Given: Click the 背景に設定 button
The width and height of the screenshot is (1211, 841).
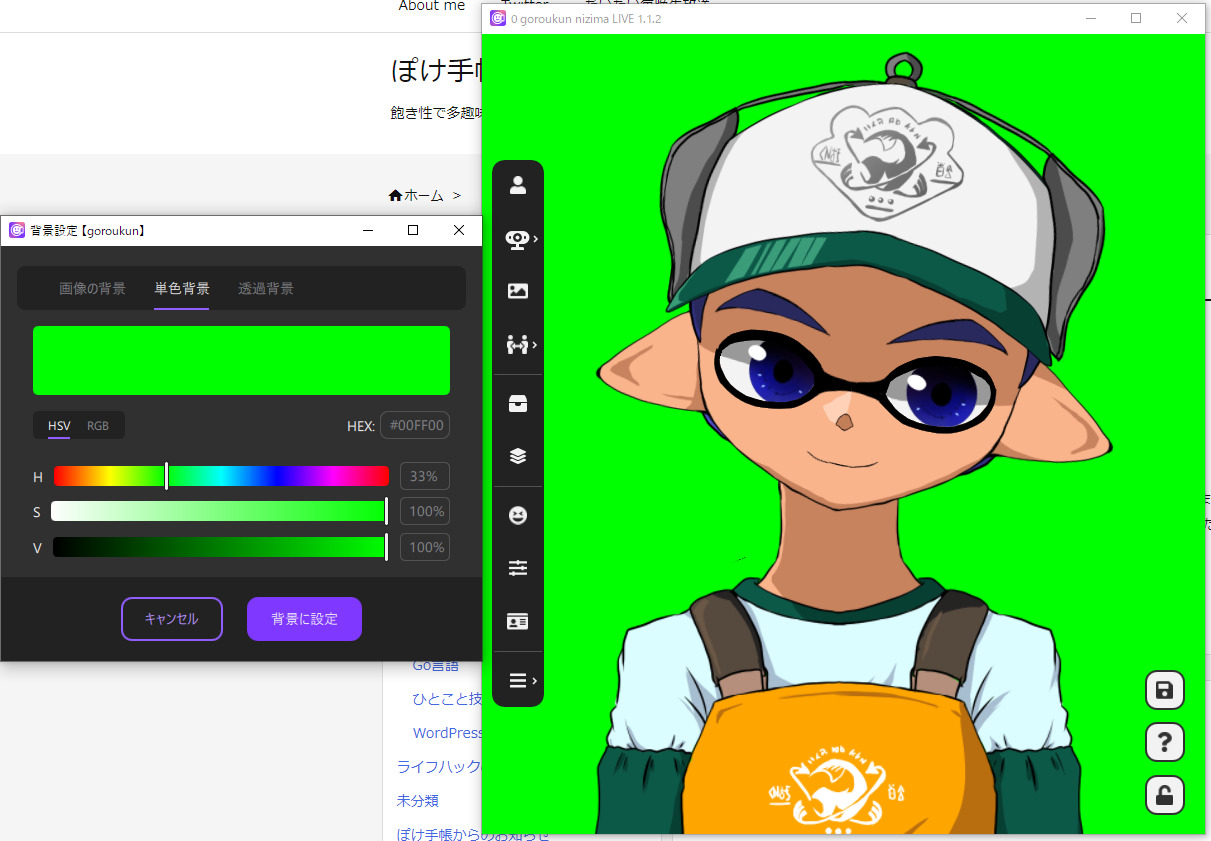Looking at the screenshot, I should (x=304, y=619).
